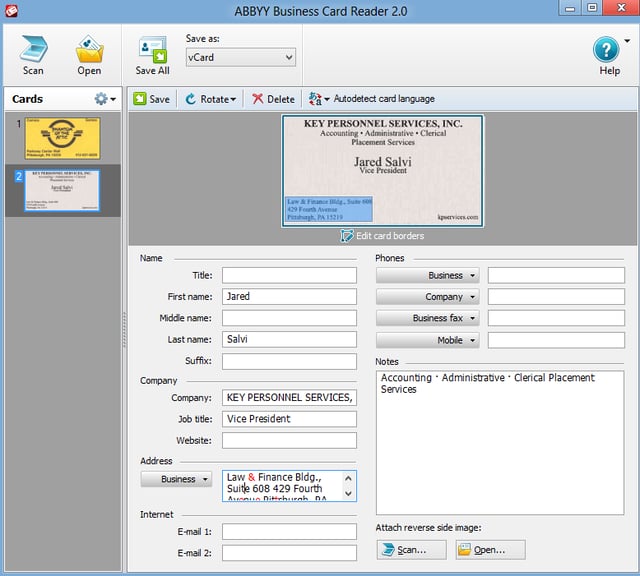Viewport: 640px width, 576px height.
Task: Minimize the ABBYY window
Action: coord(570,8)
